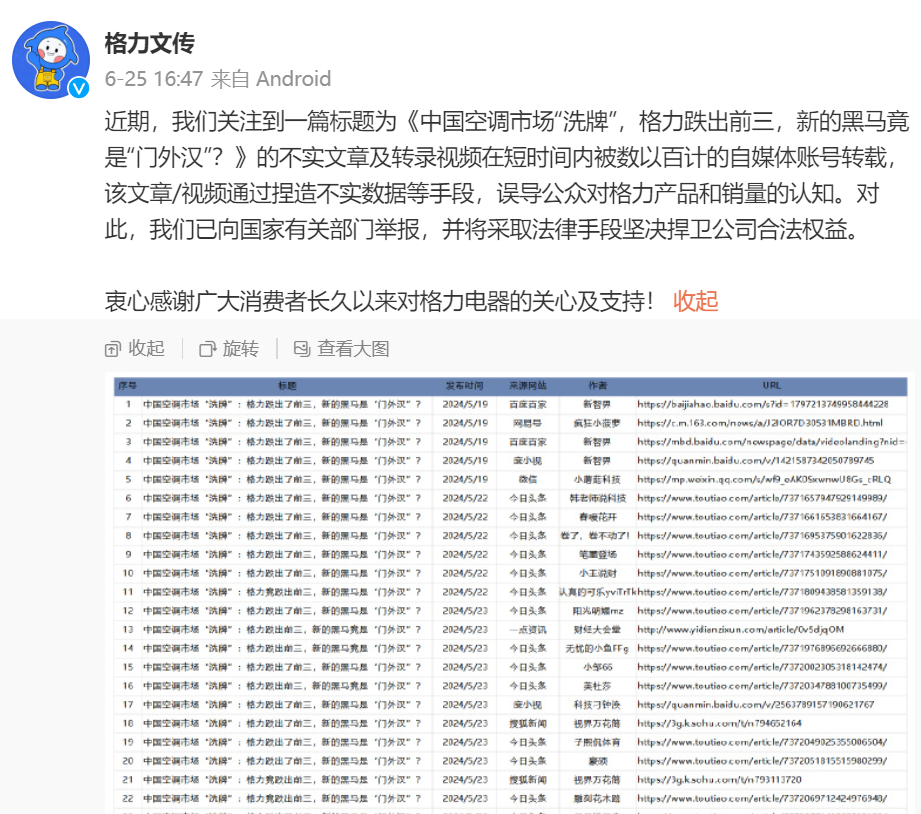Image resolution: width=921 pixels, height=814 pixels.
Task: Click the 序号 table header
Action: [x=127, y=386]
